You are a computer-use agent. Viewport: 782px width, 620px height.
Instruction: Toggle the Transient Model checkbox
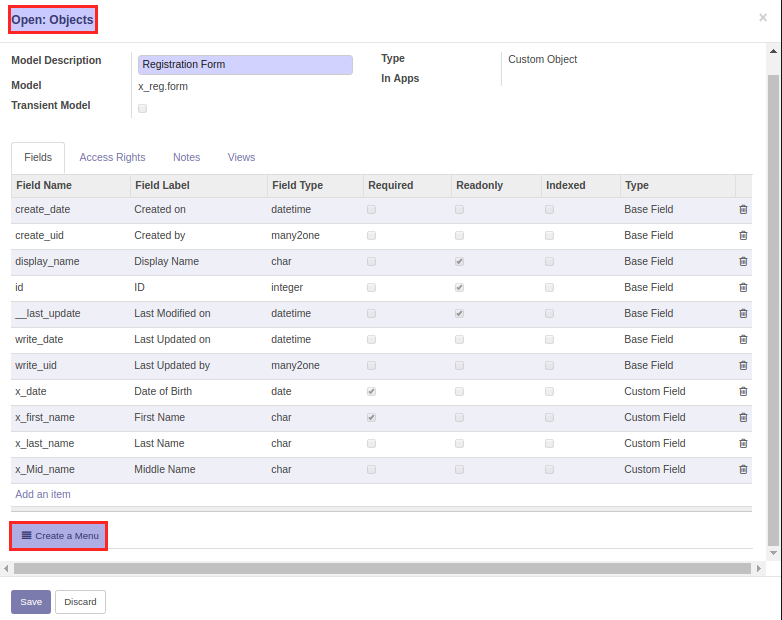click(143, 108)
